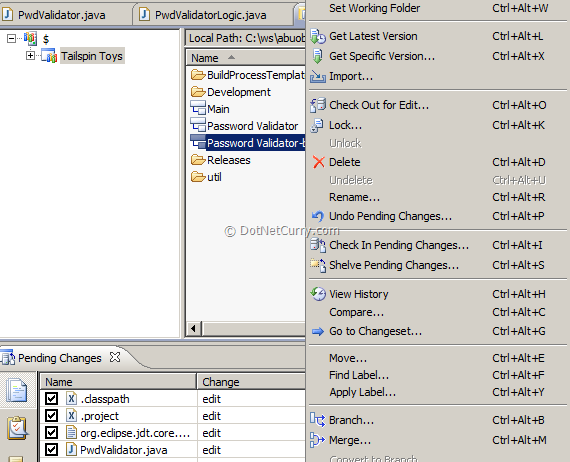
Task: Click the .project file name
Action: [x=100, y=416]
